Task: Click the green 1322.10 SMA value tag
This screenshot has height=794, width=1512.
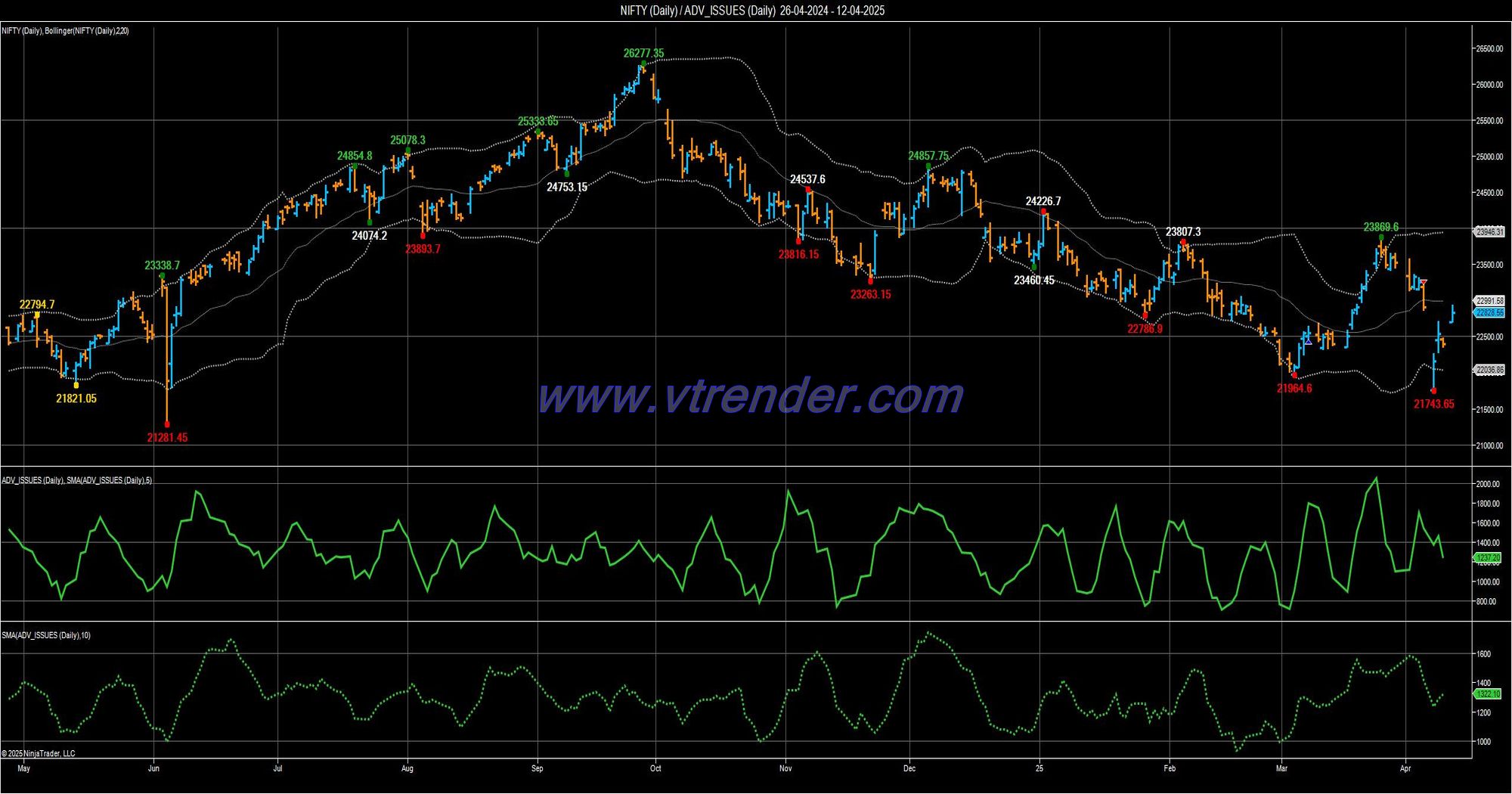Action: (1488, 694)
